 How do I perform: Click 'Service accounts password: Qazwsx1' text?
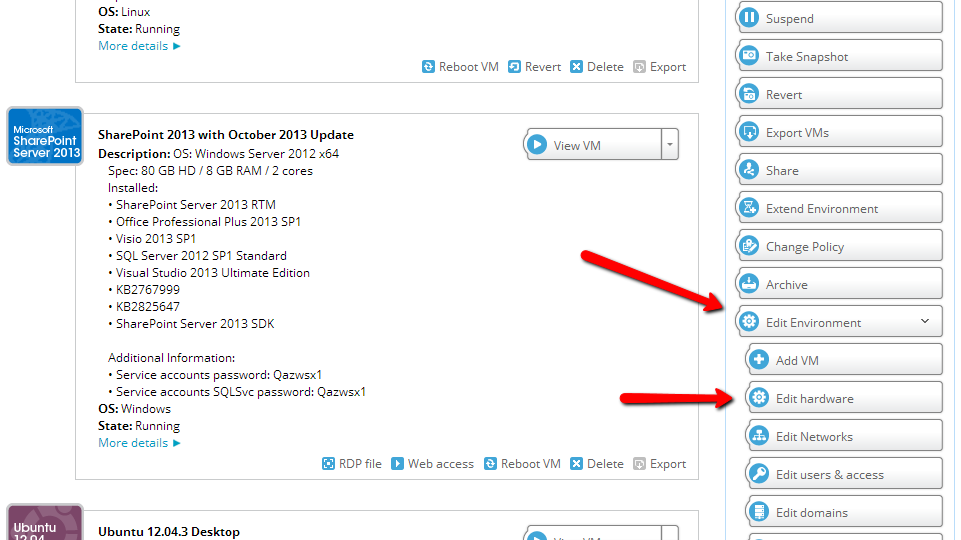[219, 375]
